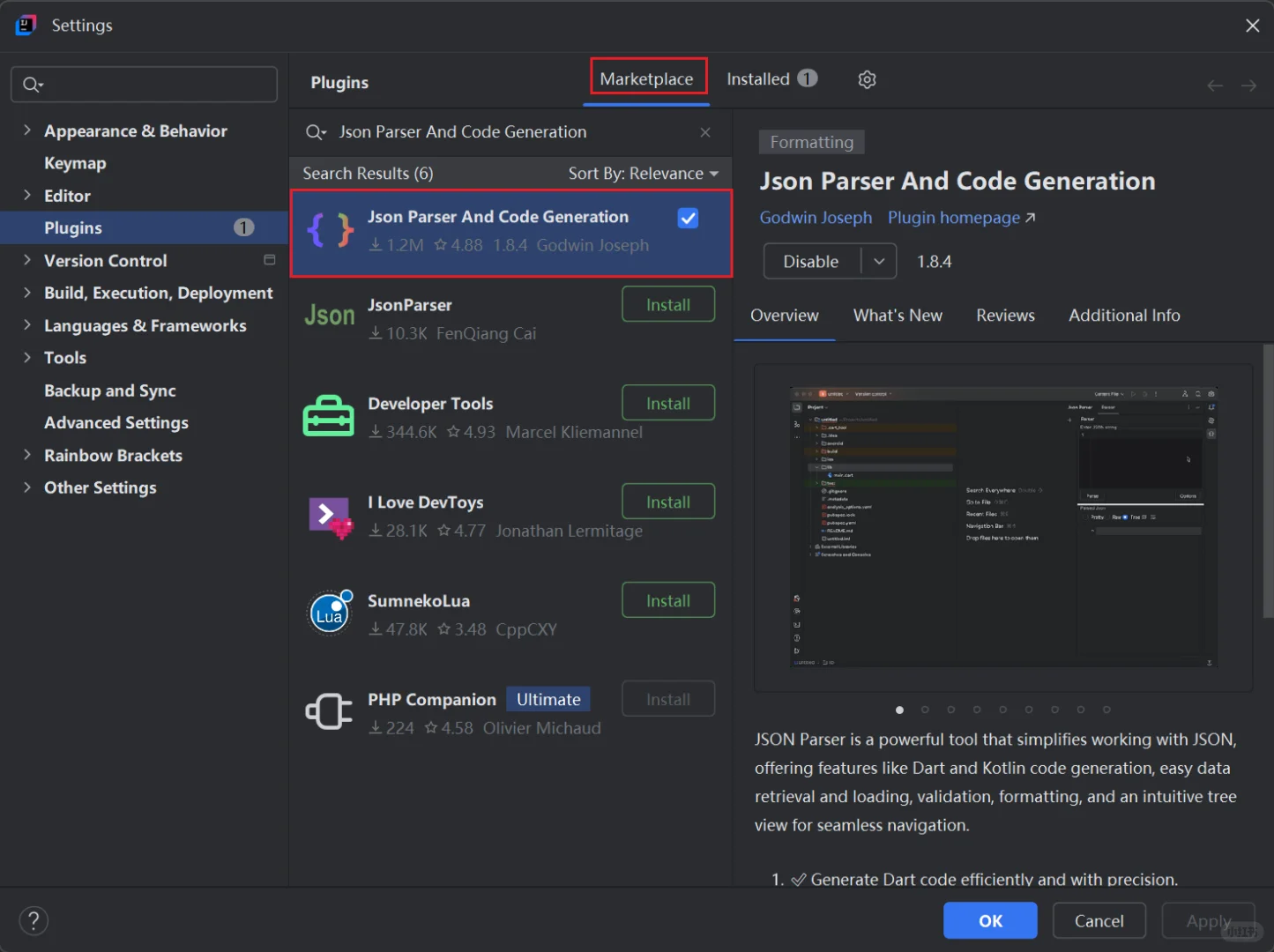
Task: Focus the plugin search input field
Action: (x=511, y=132)
